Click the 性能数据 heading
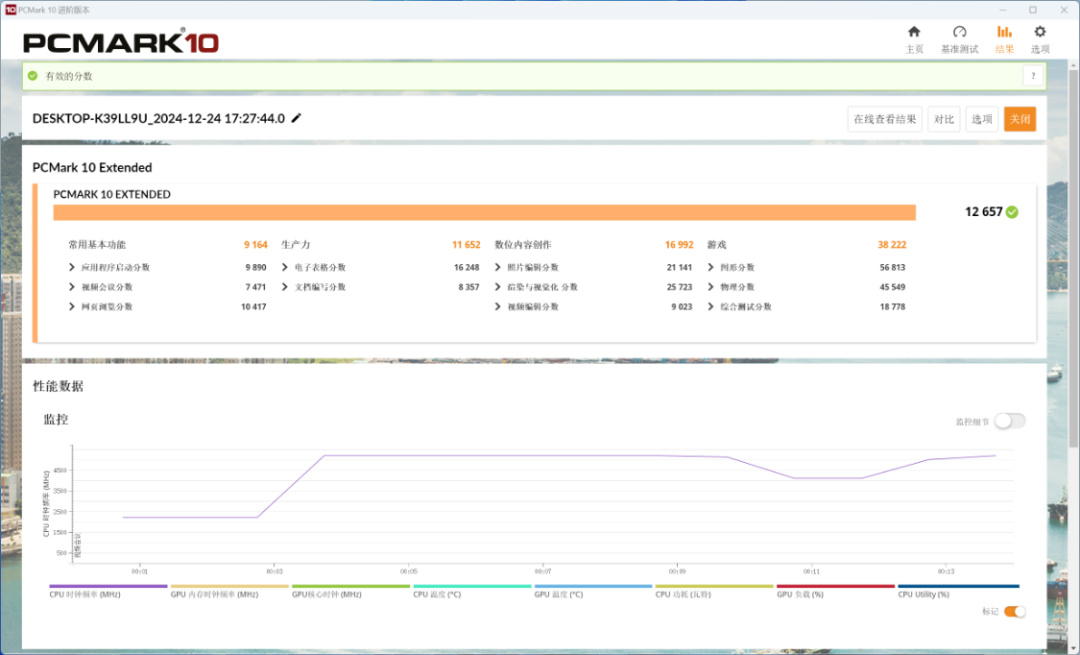1080x655 pixels. [58, 386]
